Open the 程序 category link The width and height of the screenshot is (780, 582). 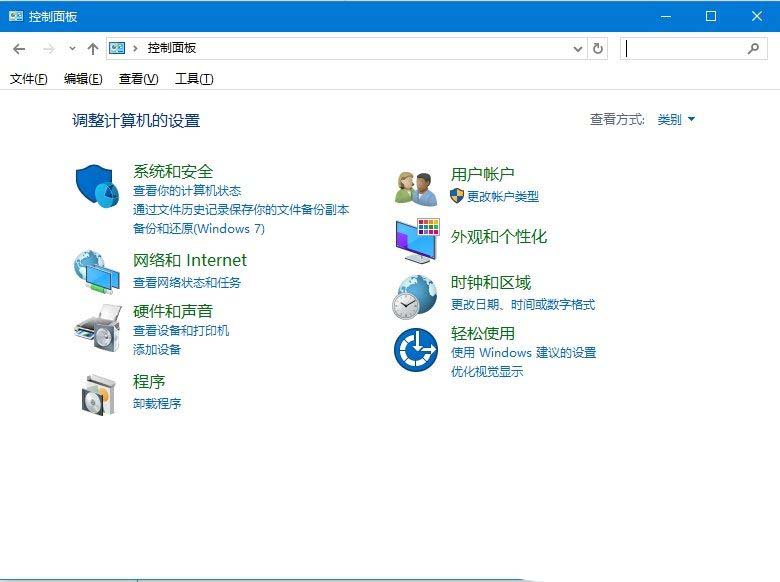point(149,382)
